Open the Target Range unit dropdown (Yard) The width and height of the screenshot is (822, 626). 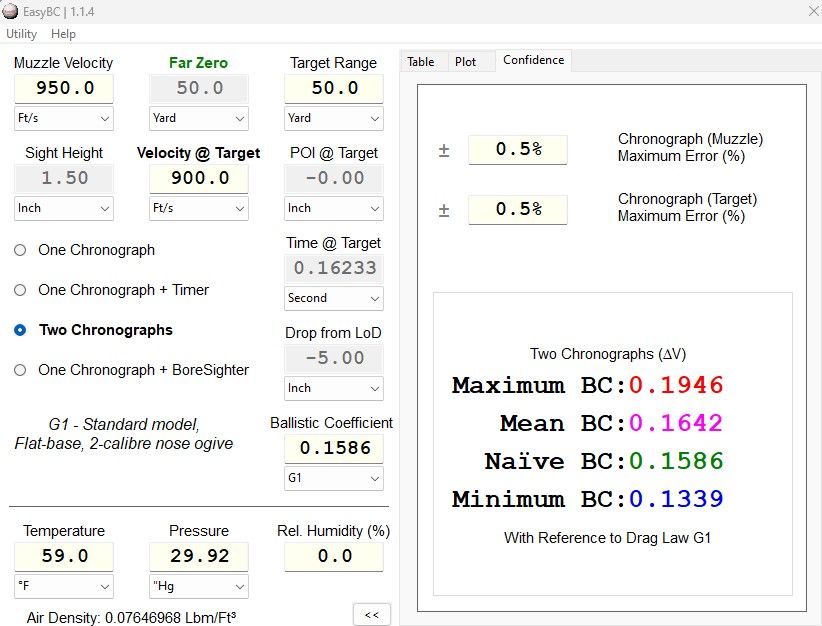334,118
